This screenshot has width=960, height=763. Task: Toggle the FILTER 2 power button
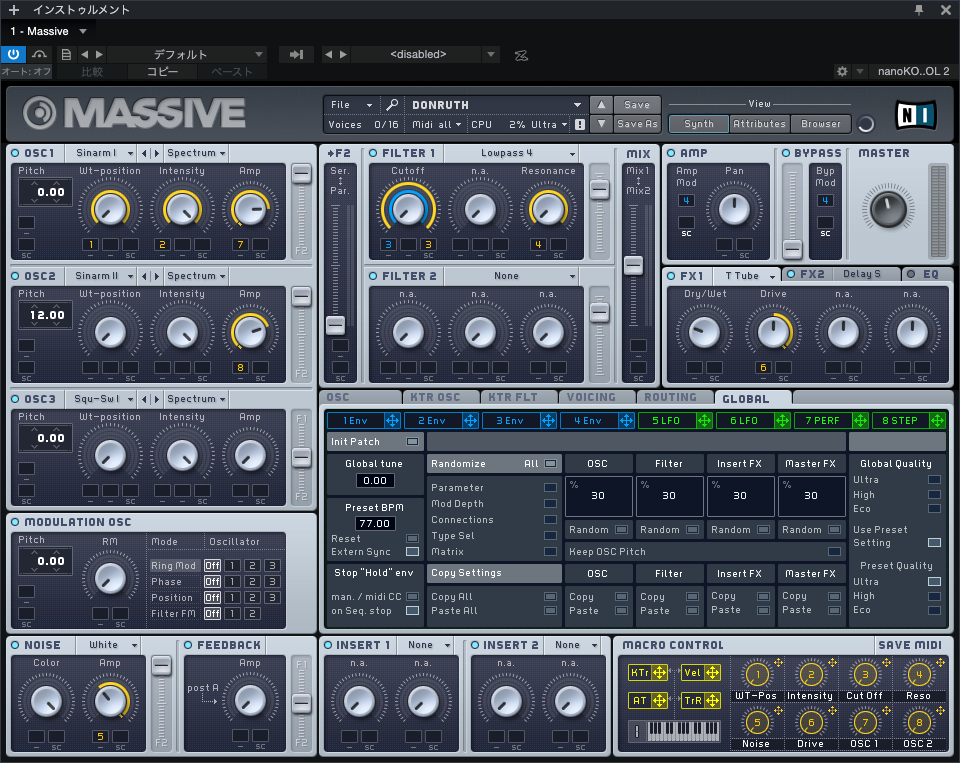(x=373, y=276)
